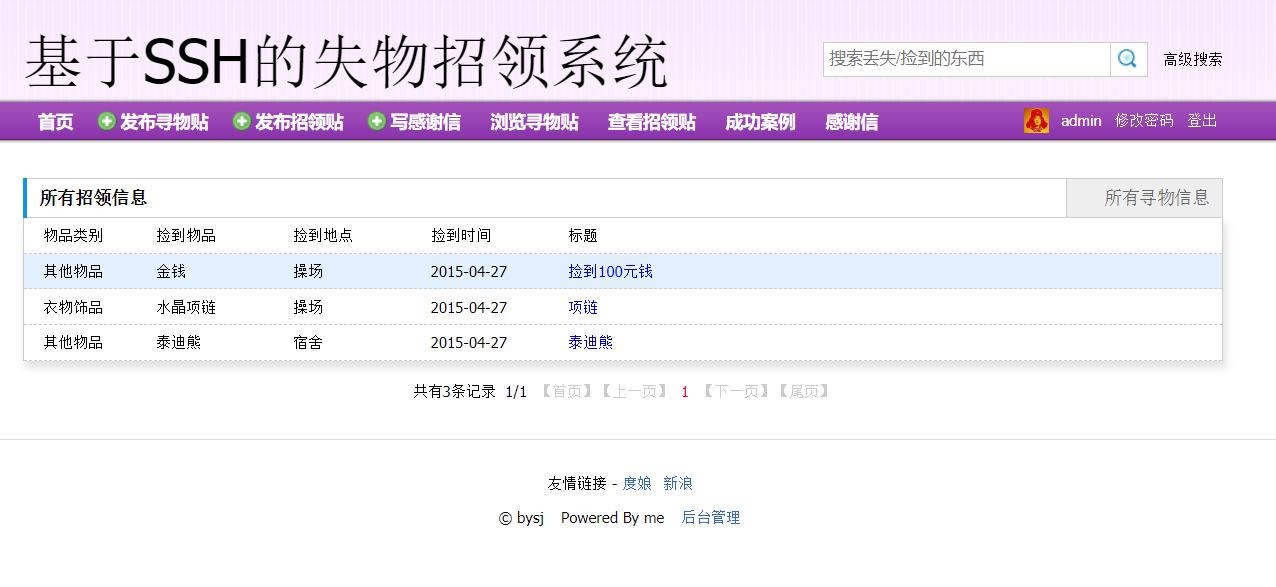Open the 泰迪熊 post details
This screenshot has height=587, width=1276.
click(591, 342)
